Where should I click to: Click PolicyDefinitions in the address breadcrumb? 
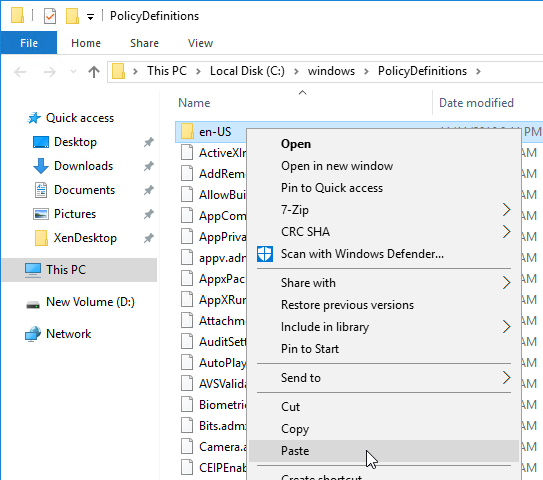(x=422, y=71)
